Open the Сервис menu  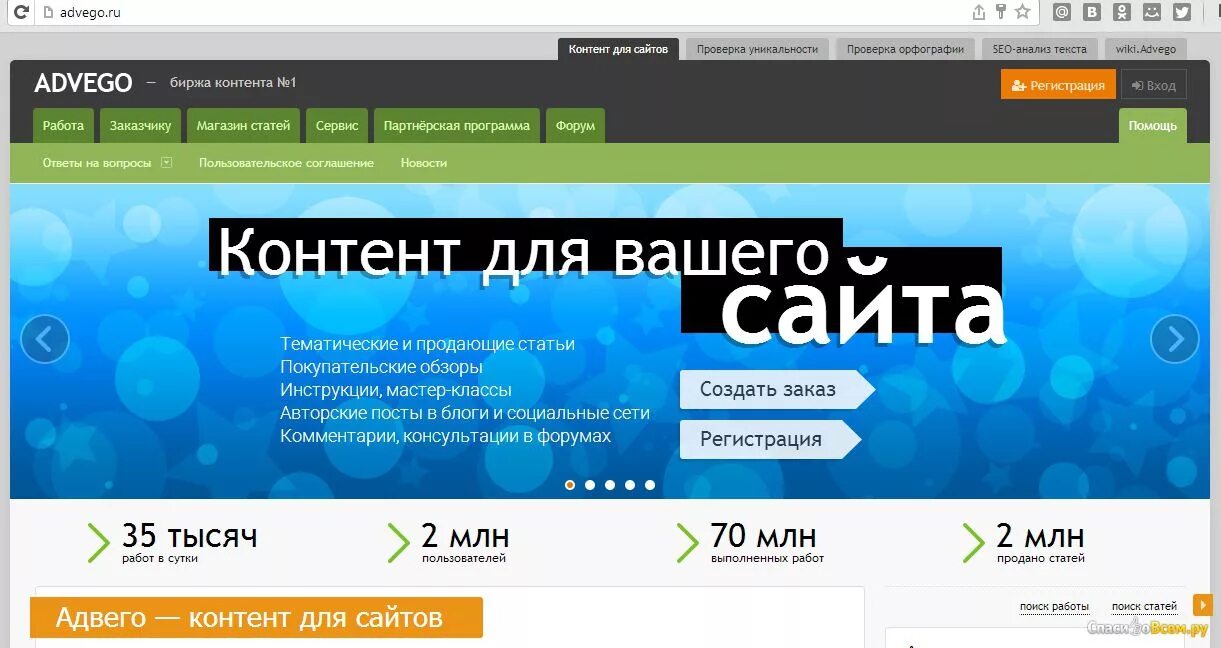[337, 125]
